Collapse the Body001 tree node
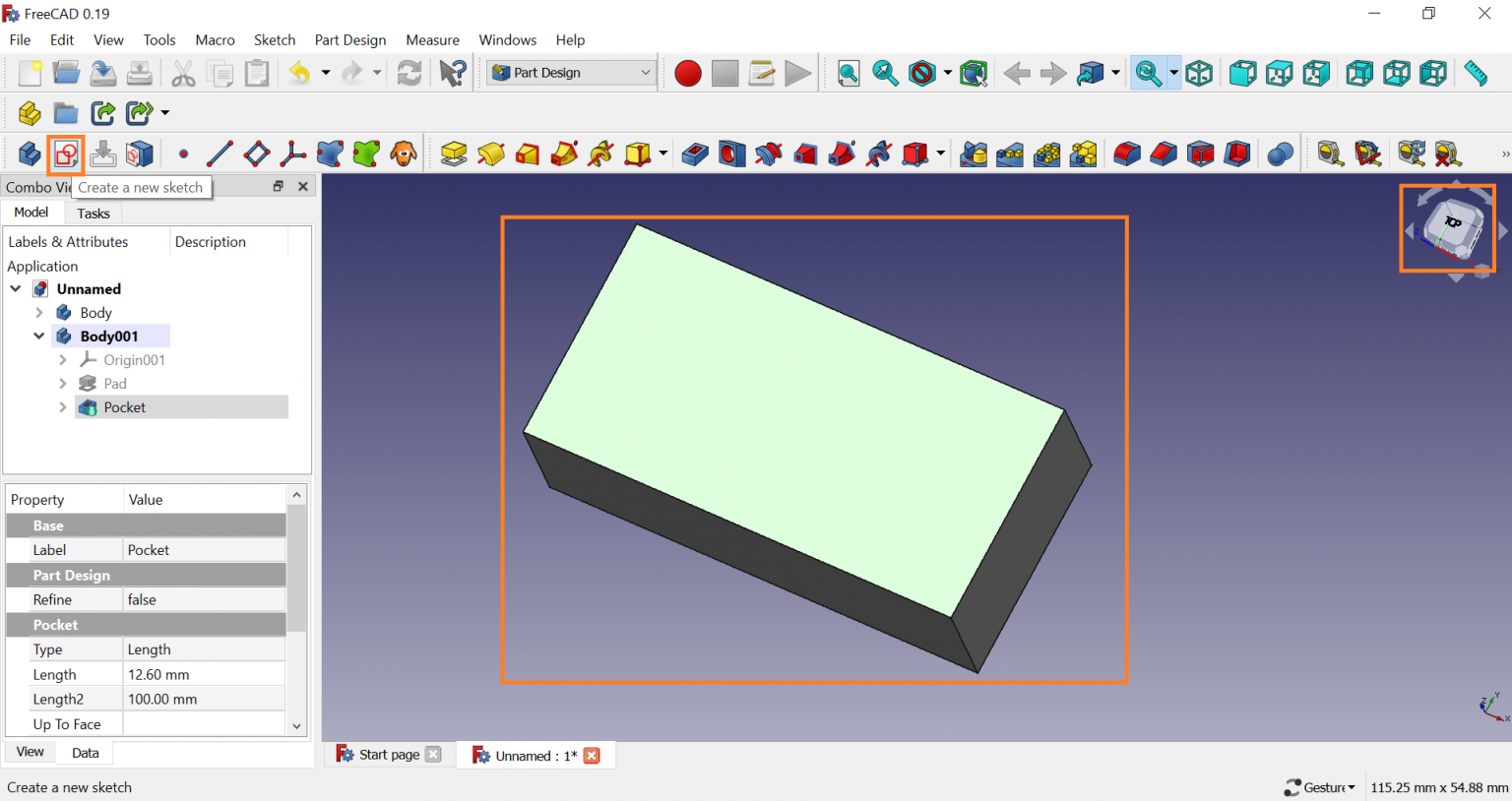This screenshot has width=1512, height=801. point(39,337)
